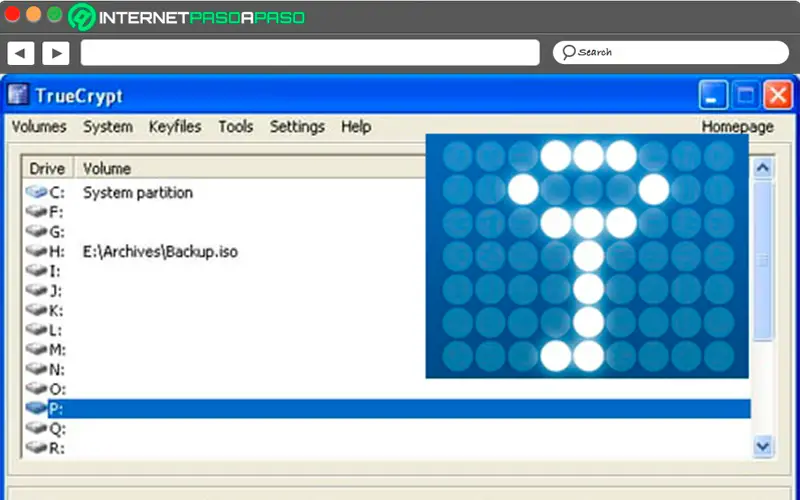Open the Tools menu
This screenshot has width=800, height=500.
tap(236, 127)
